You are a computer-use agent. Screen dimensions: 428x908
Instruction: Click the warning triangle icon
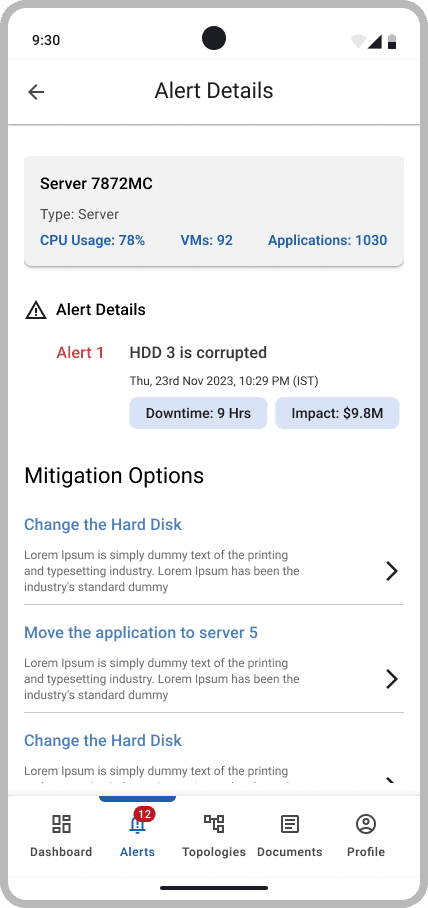tap(36, 310)
